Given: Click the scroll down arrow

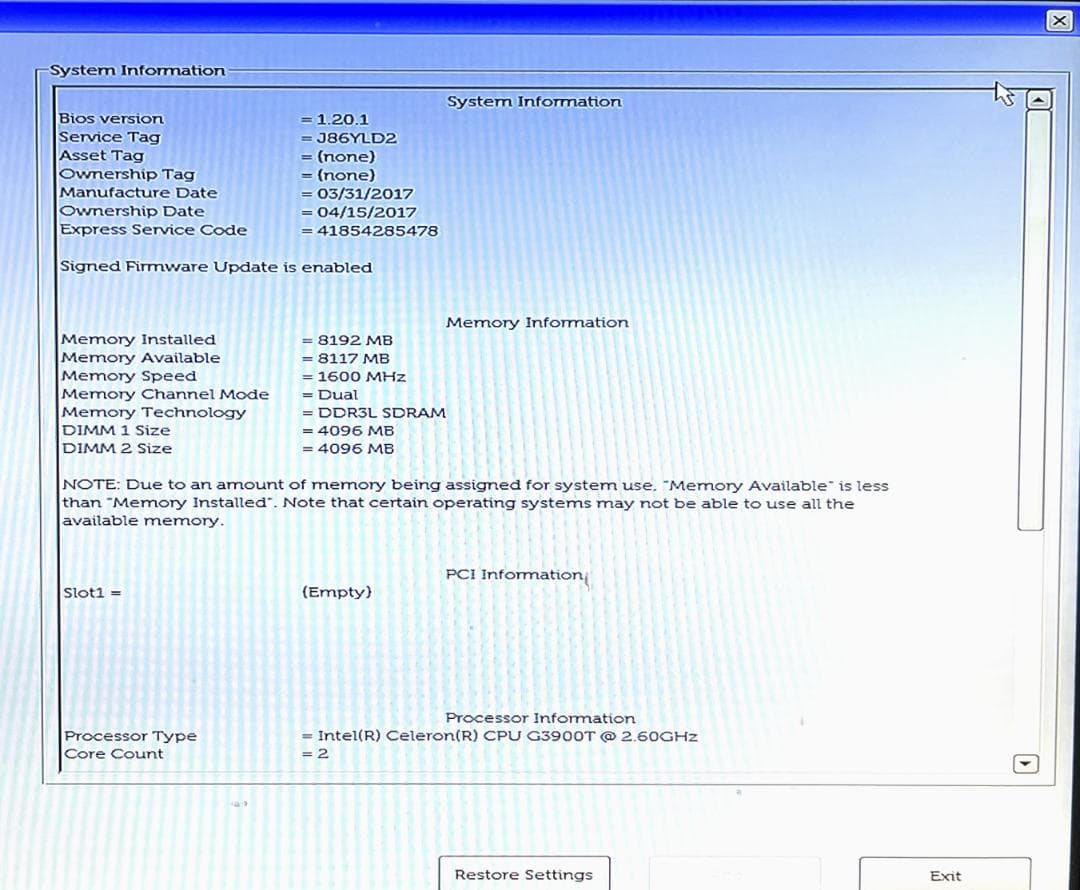Looking at the screenshot, I should [1024, 763].
